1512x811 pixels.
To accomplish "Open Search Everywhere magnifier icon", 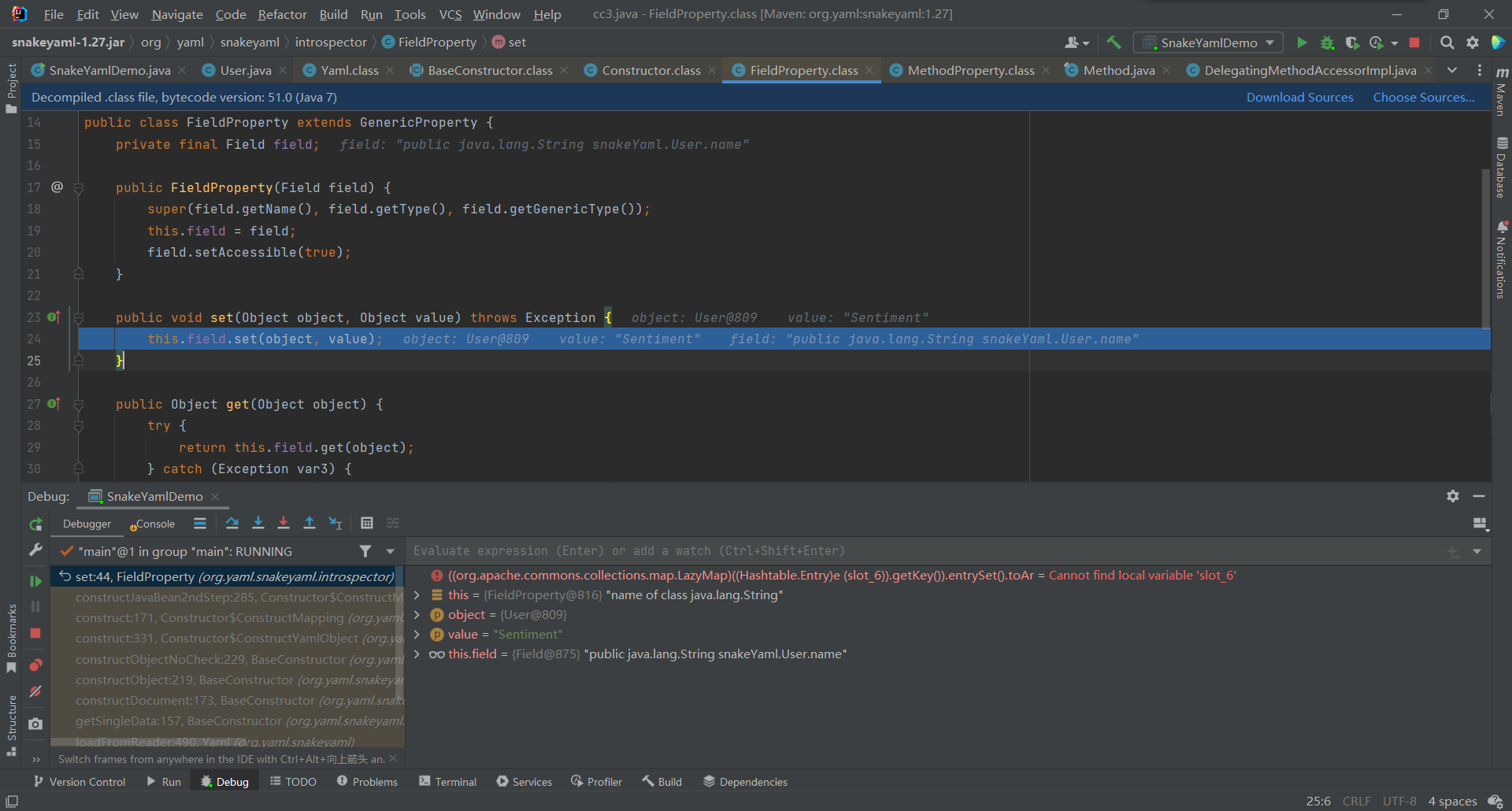I will [1447, 43].
